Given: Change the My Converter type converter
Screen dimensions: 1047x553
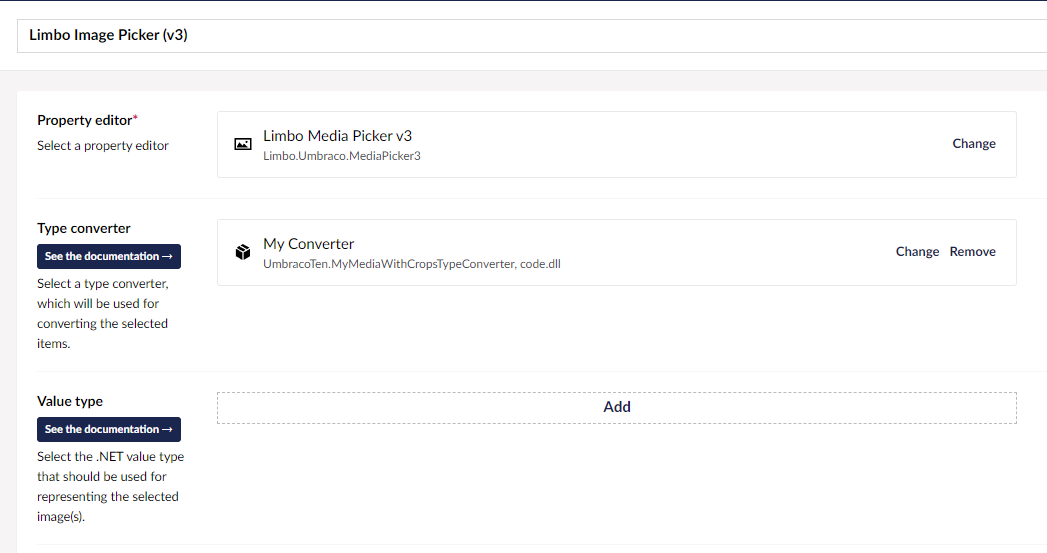Looking at the screenshot, I should pos(917,252).
